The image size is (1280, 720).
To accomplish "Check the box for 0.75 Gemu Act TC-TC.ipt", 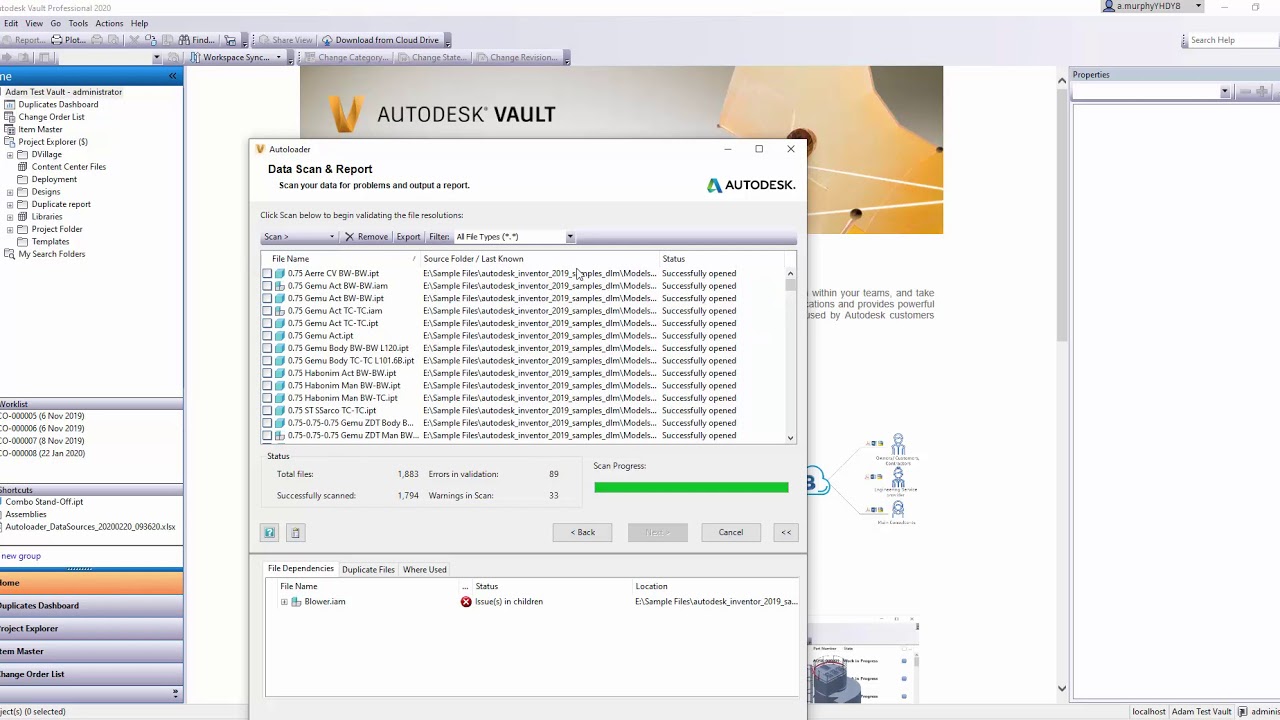I will click(267, 323).
